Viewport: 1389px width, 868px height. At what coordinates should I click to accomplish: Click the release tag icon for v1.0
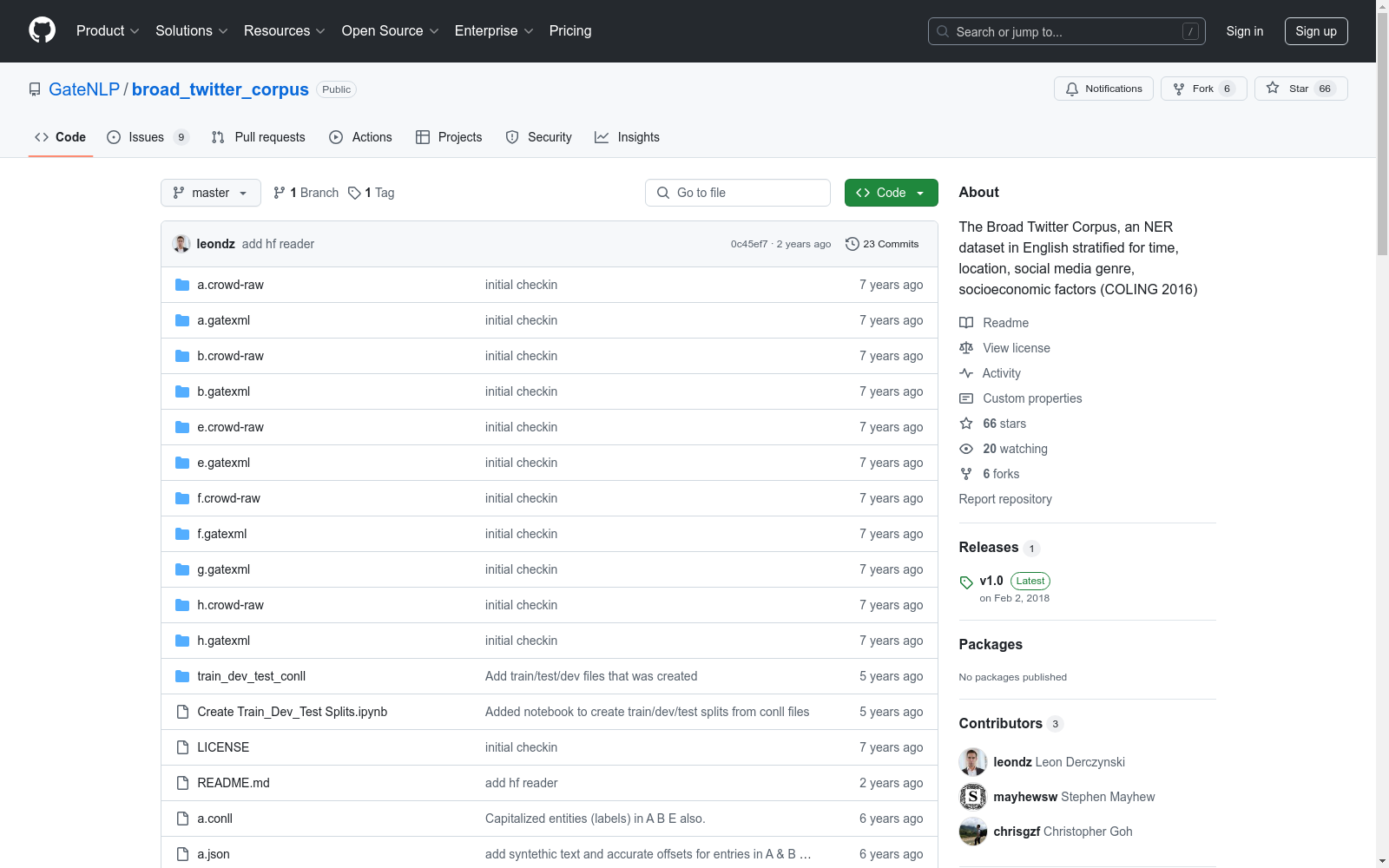click(x=966, y=582)
